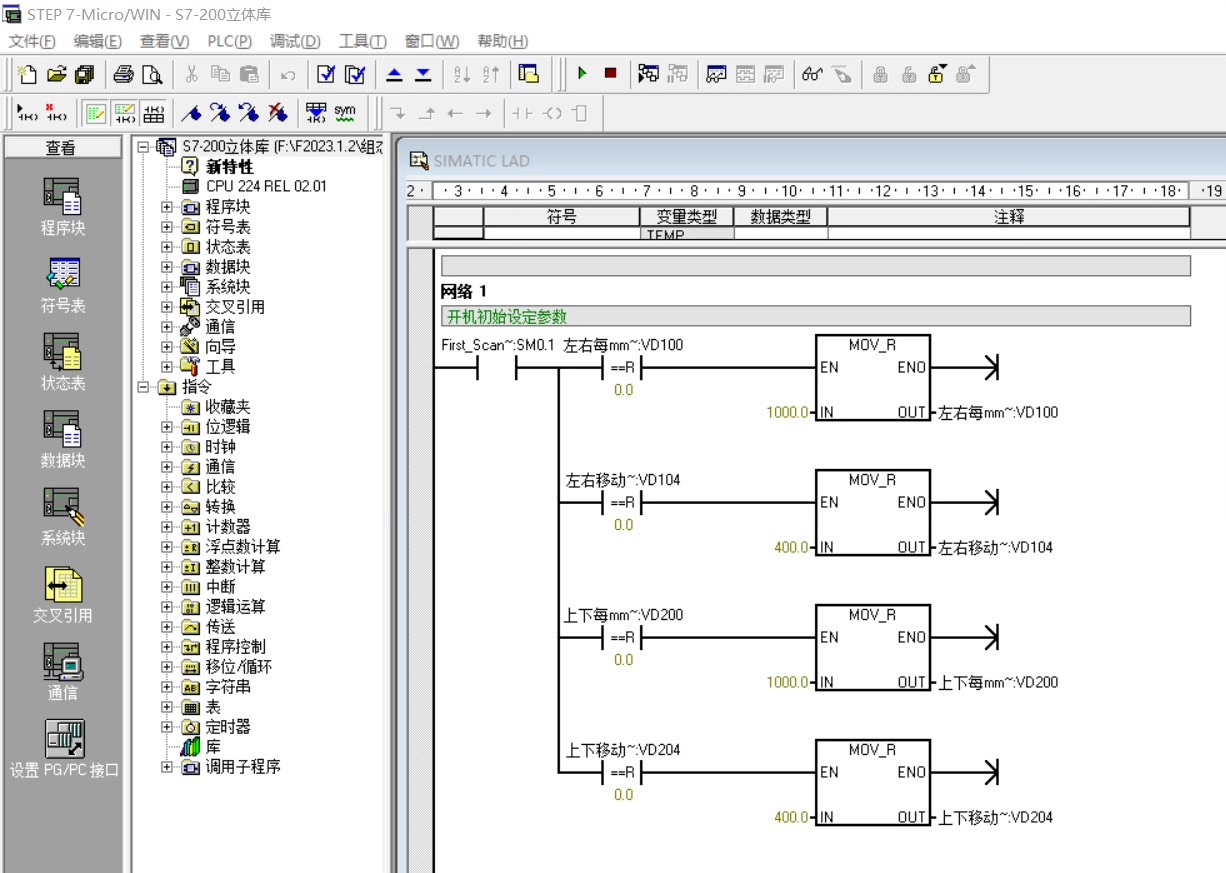This screenshot has height=873, width=1226.
Task: Upload program from PLC (blue up arrow)
Action: point(394,74)
